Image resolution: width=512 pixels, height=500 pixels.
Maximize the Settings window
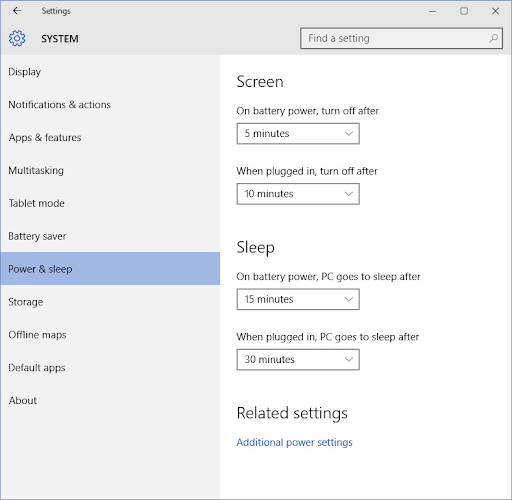click(x=464, y=11)
